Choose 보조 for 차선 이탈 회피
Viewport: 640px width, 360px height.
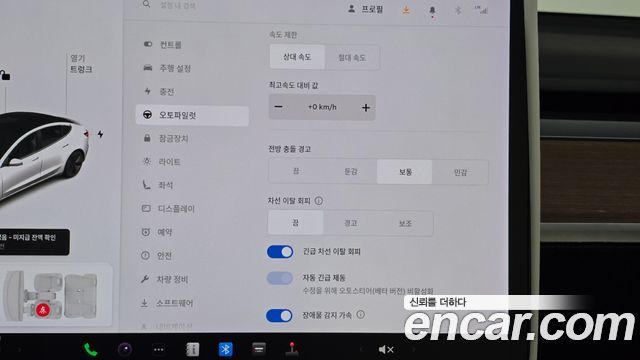coord(405,223)
